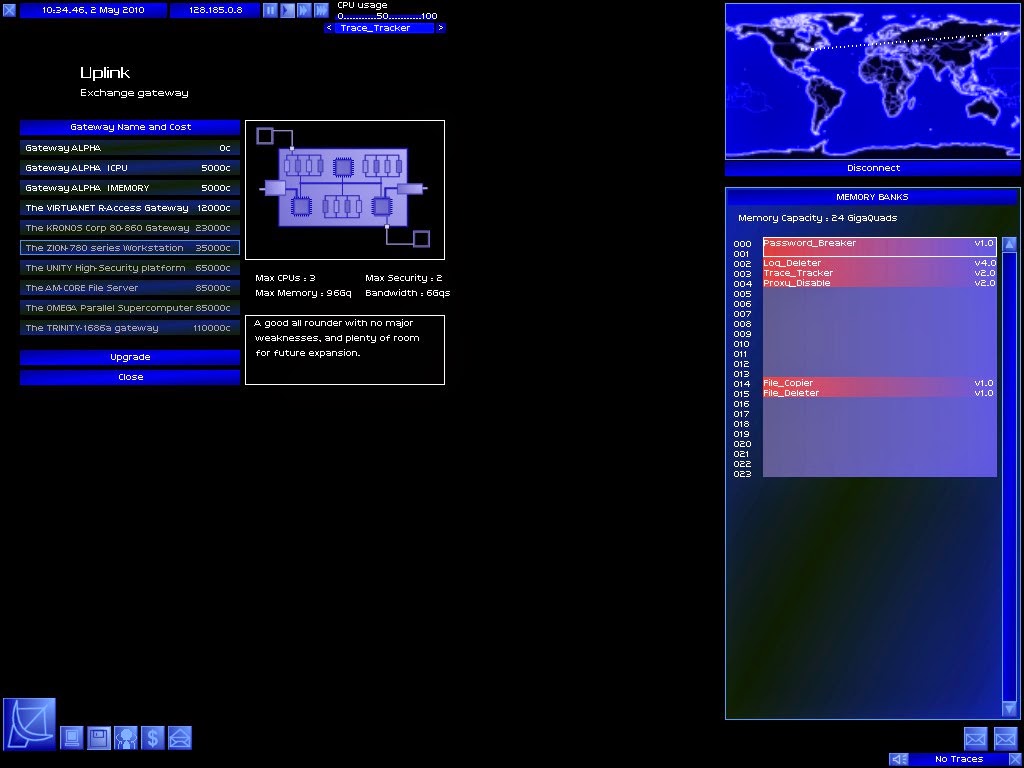Open the unread email envelope near No Traces
Image resolution: width=1024 pixels, height=768 pixels.
975,738
